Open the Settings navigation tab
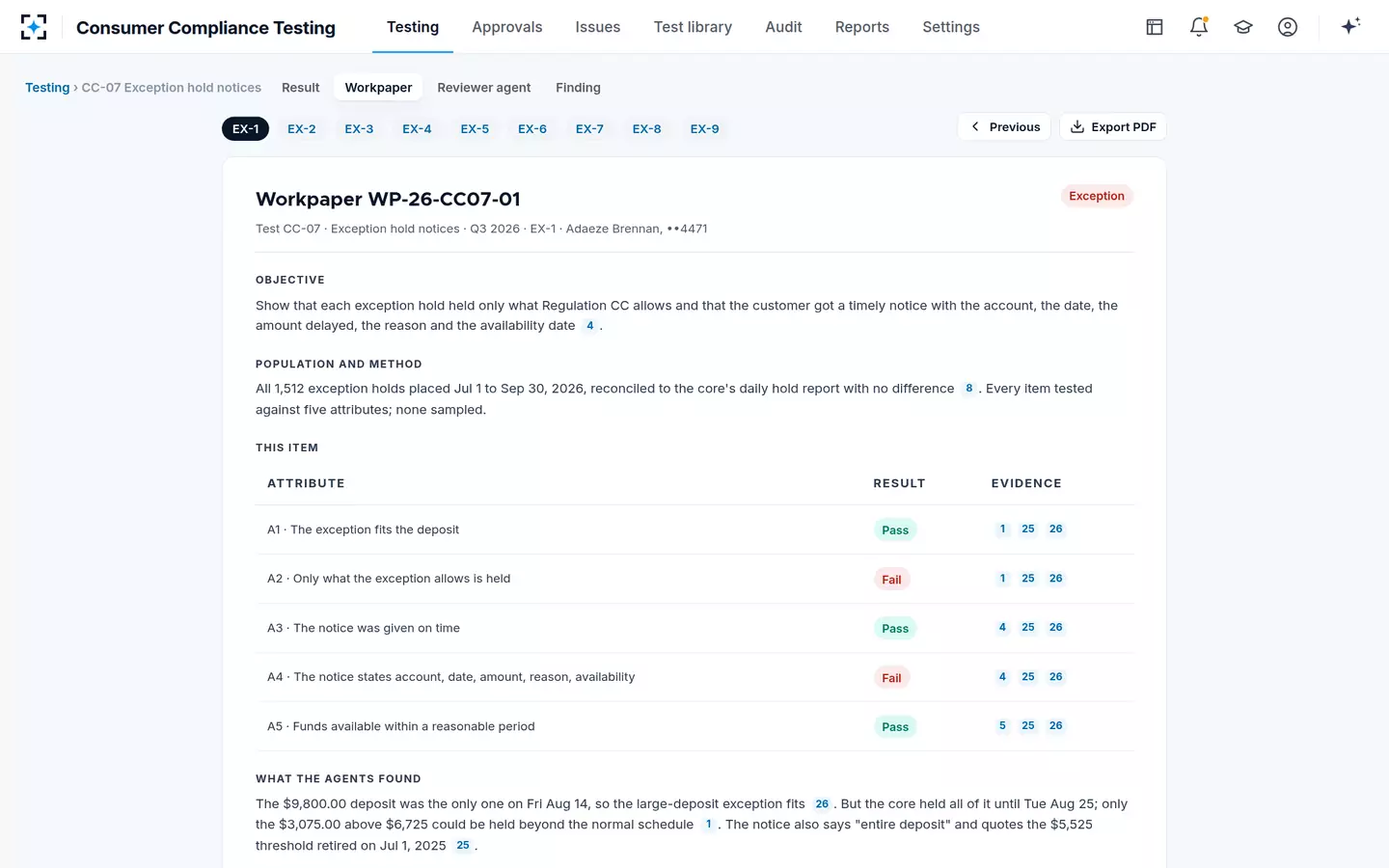Screen dimensions: 1389x868 click(x=951, y=27)
